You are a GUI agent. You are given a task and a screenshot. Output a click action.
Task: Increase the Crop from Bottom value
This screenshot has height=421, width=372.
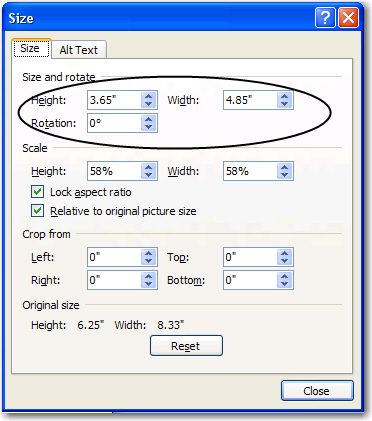(x=284, y=277)
